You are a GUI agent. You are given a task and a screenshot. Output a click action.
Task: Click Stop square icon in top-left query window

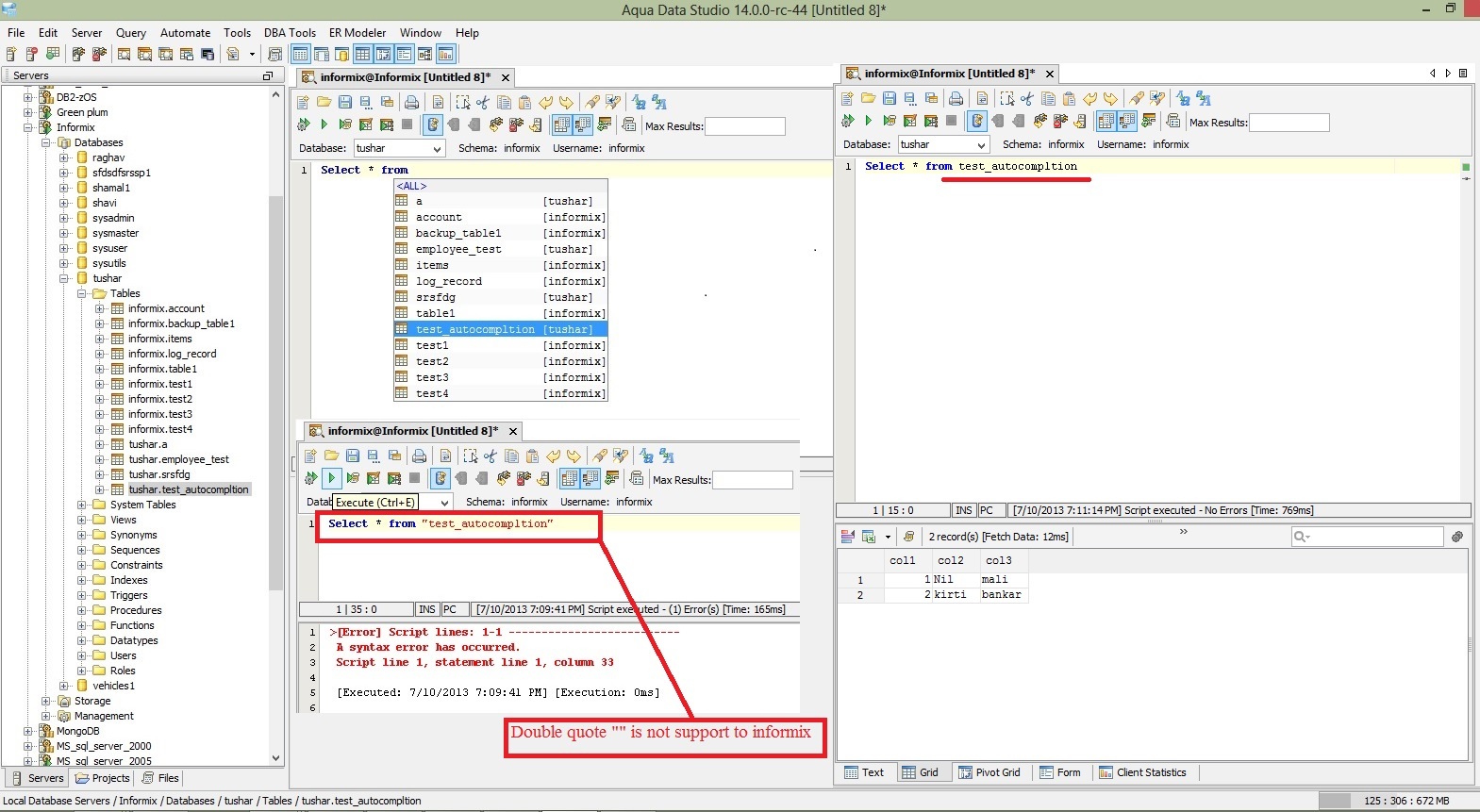coord(407,124)
